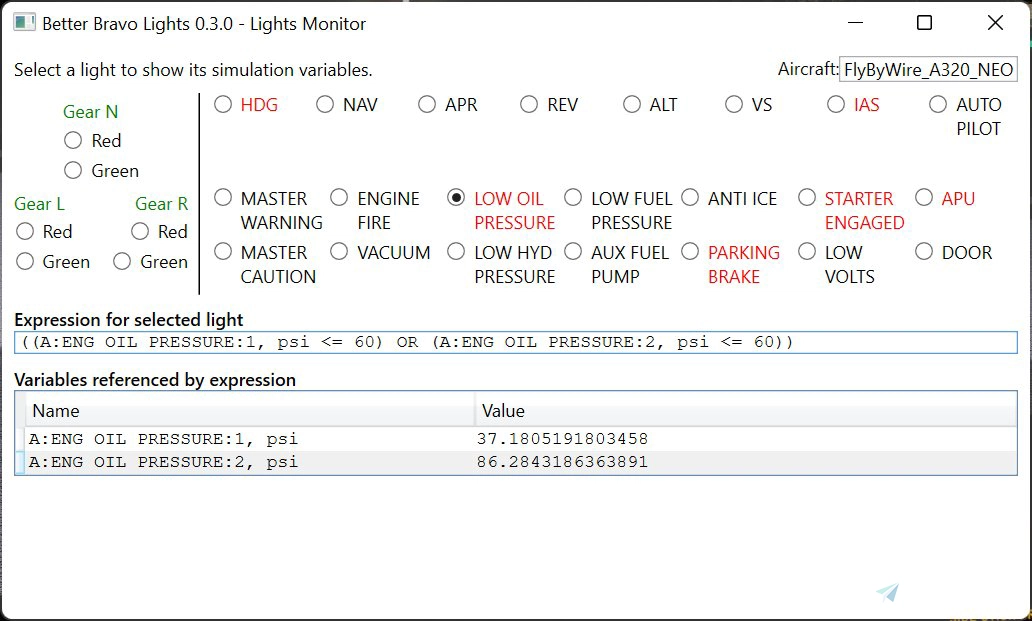Viewport: 1032px width, 621px height.
Task: Click the selected light expression field
Action: pos(516,342)
